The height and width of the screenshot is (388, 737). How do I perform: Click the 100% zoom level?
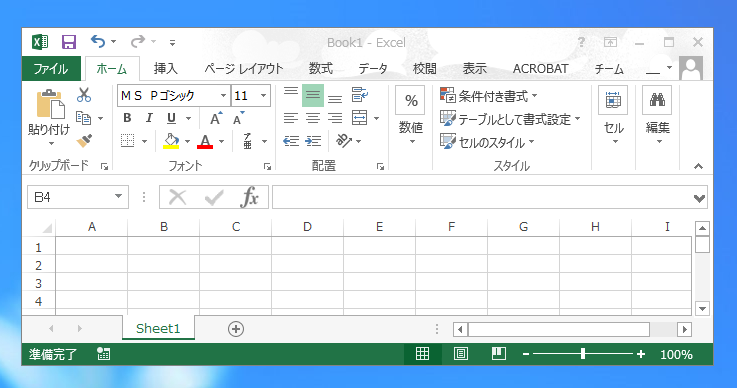(676, 354)
